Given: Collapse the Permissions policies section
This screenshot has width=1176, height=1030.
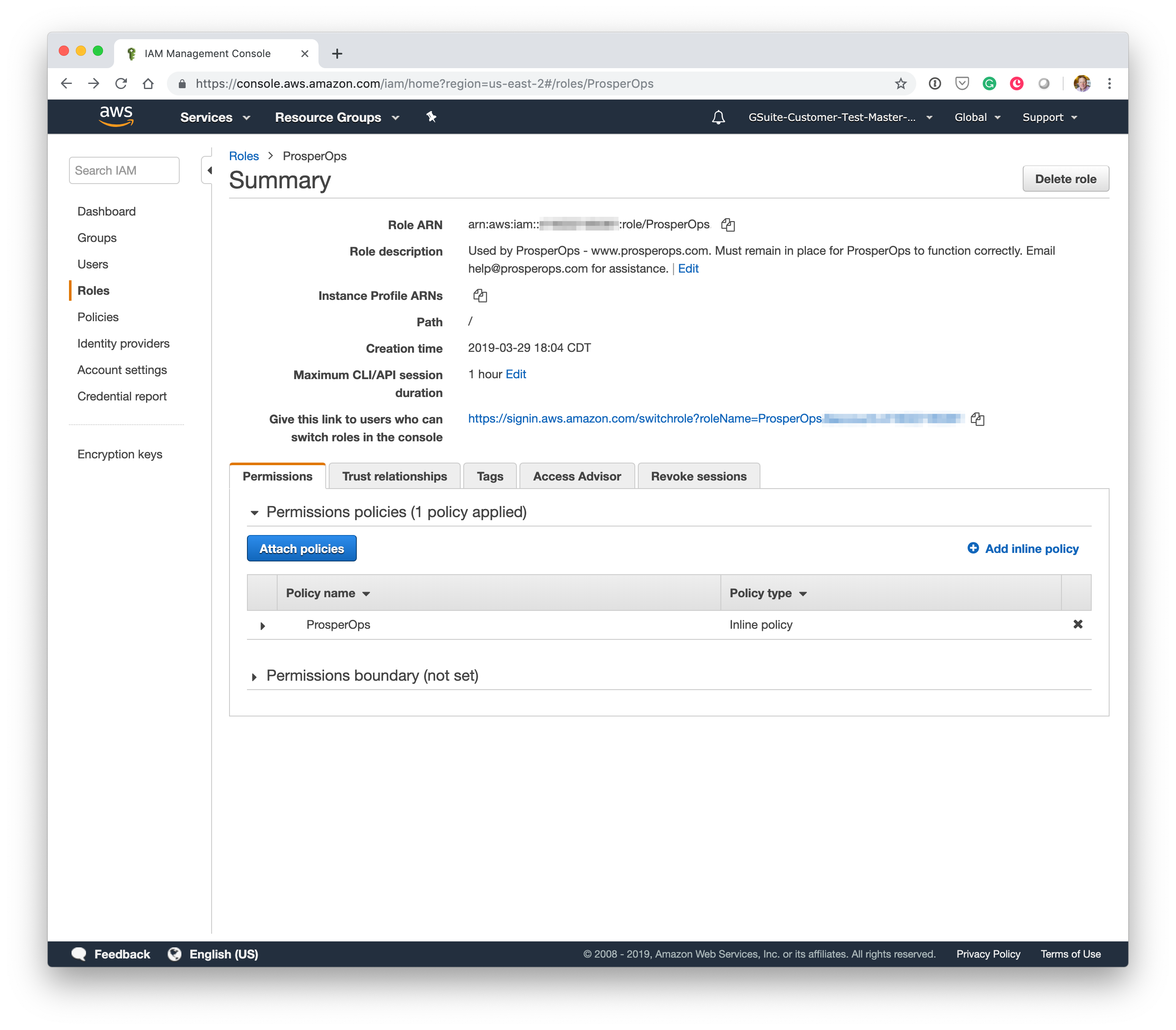Looking at the screenshot, I should pyautogui.click(x=254, y=513).
